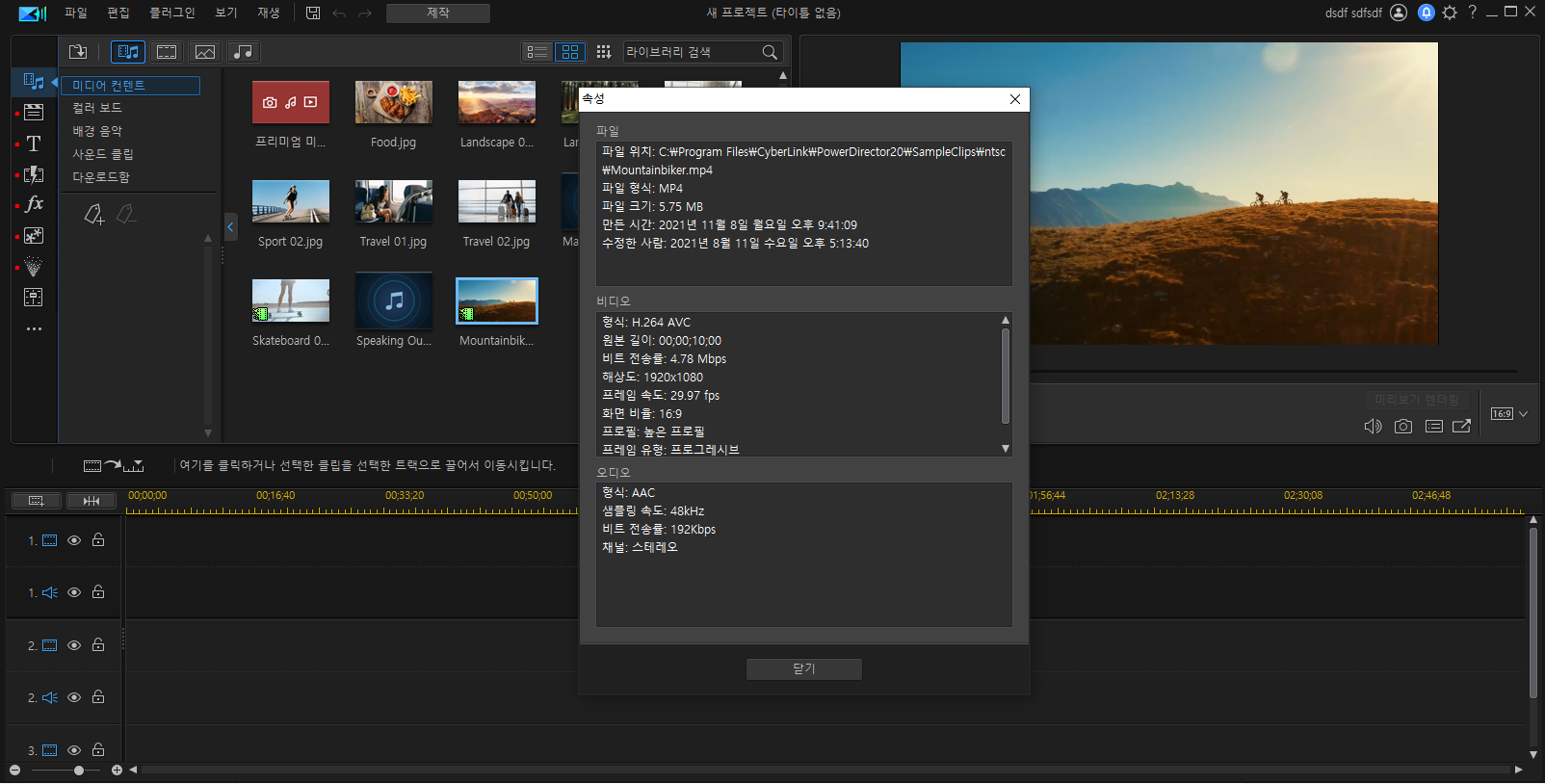Toggle visibility eye of video track 3
1545x784 pixels.
74,750
